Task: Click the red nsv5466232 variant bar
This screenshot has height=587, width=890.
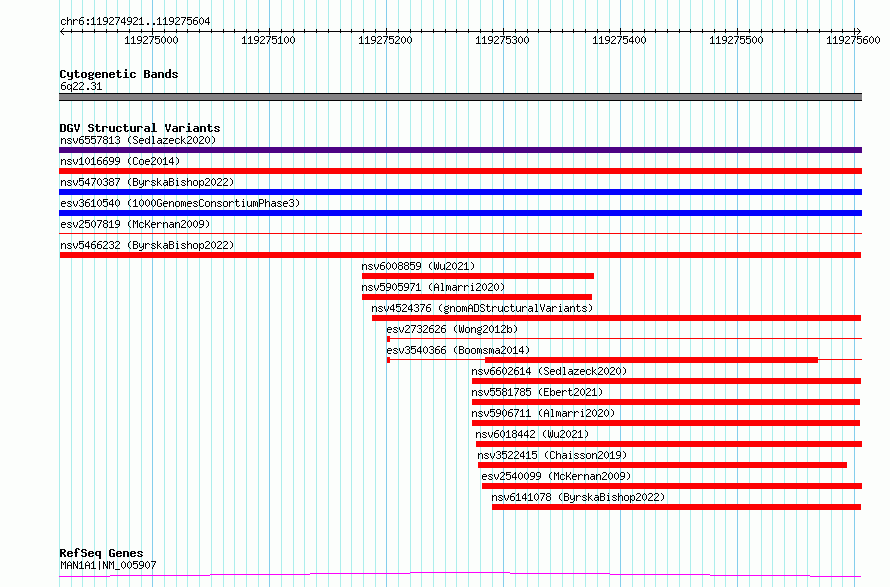Action: click(460, 255)
